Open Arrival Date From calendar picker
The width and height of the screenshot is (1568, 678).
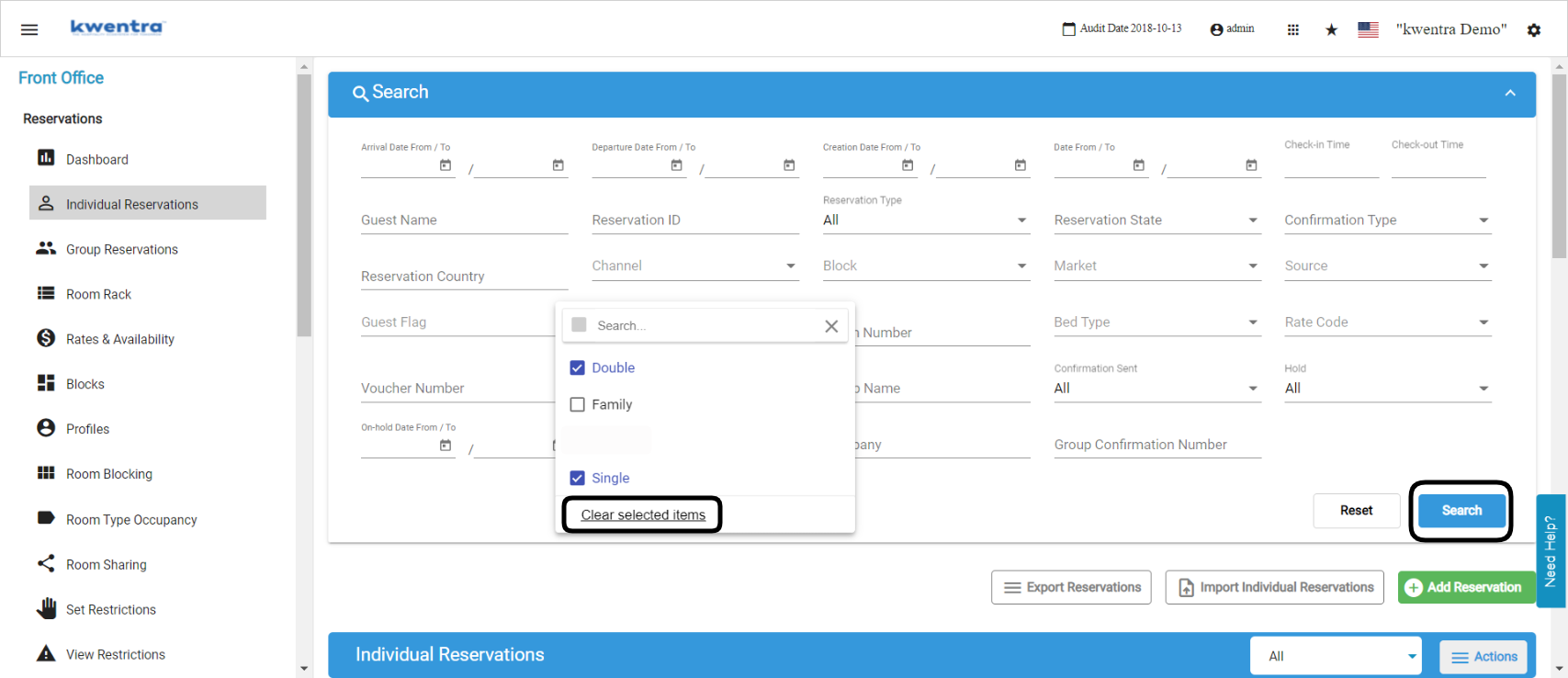[x=446, y=165]
